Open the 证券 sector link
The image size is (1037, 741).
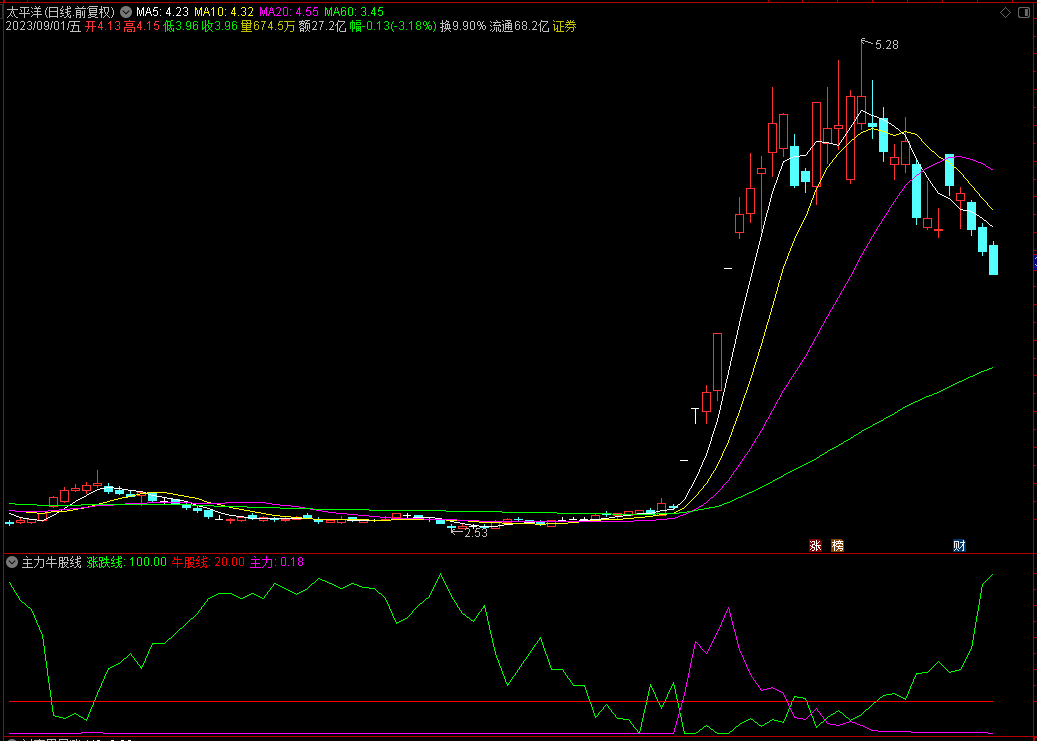click(565, 26)
